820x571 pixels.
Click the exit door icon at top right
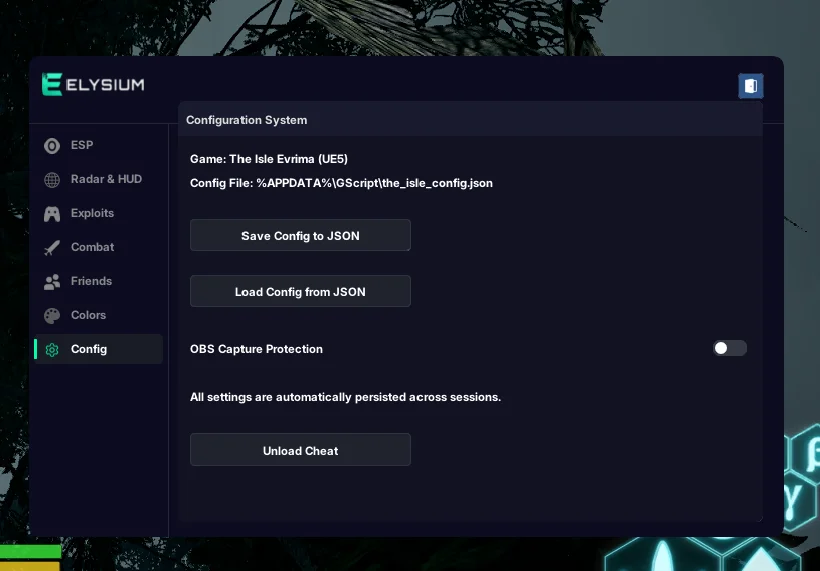(x=750, y=86)
